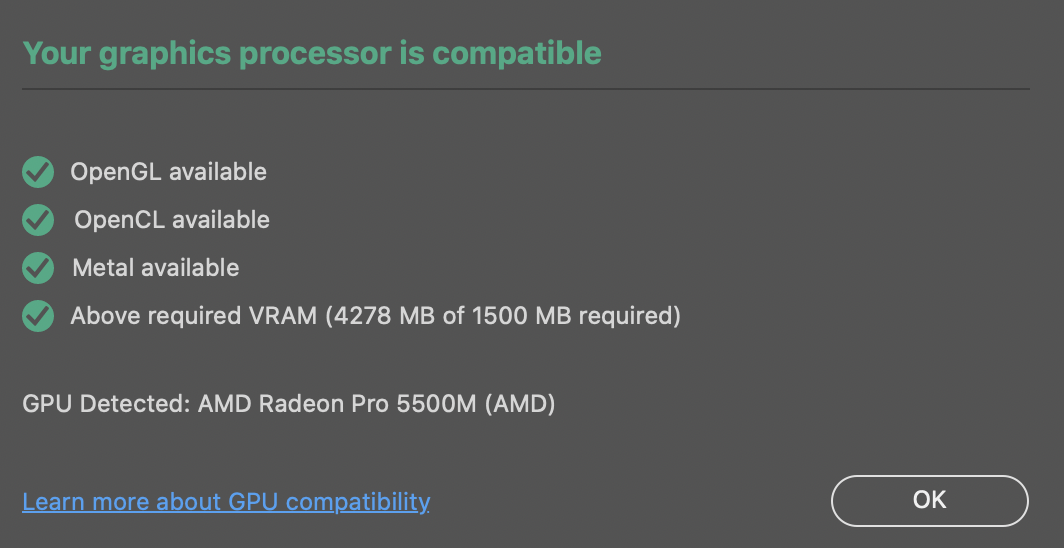
Task: Click the OpenCL available label text
Action: pos(171,219)
